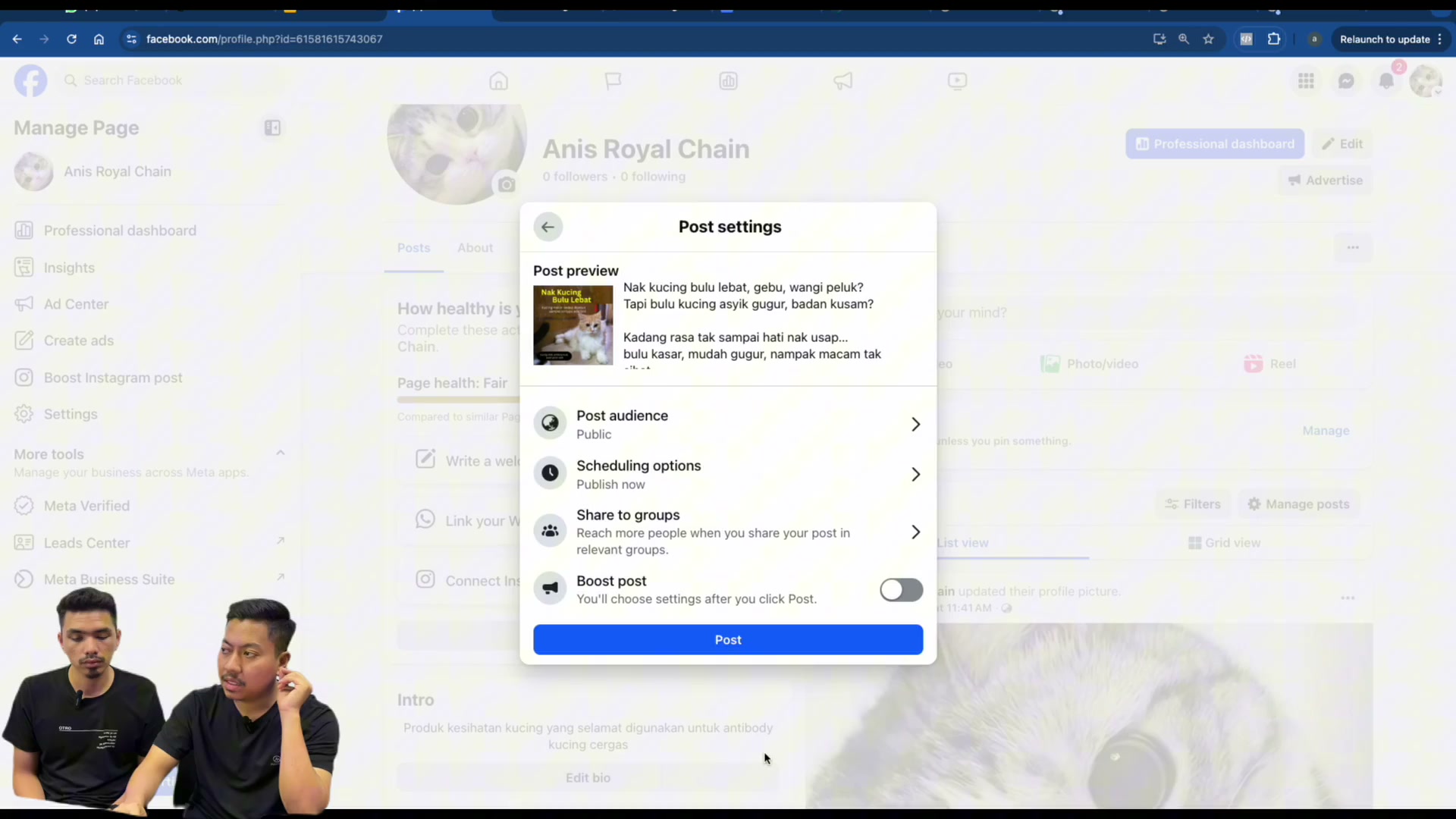Enable the Boost post toggle

tap(901, 590)
